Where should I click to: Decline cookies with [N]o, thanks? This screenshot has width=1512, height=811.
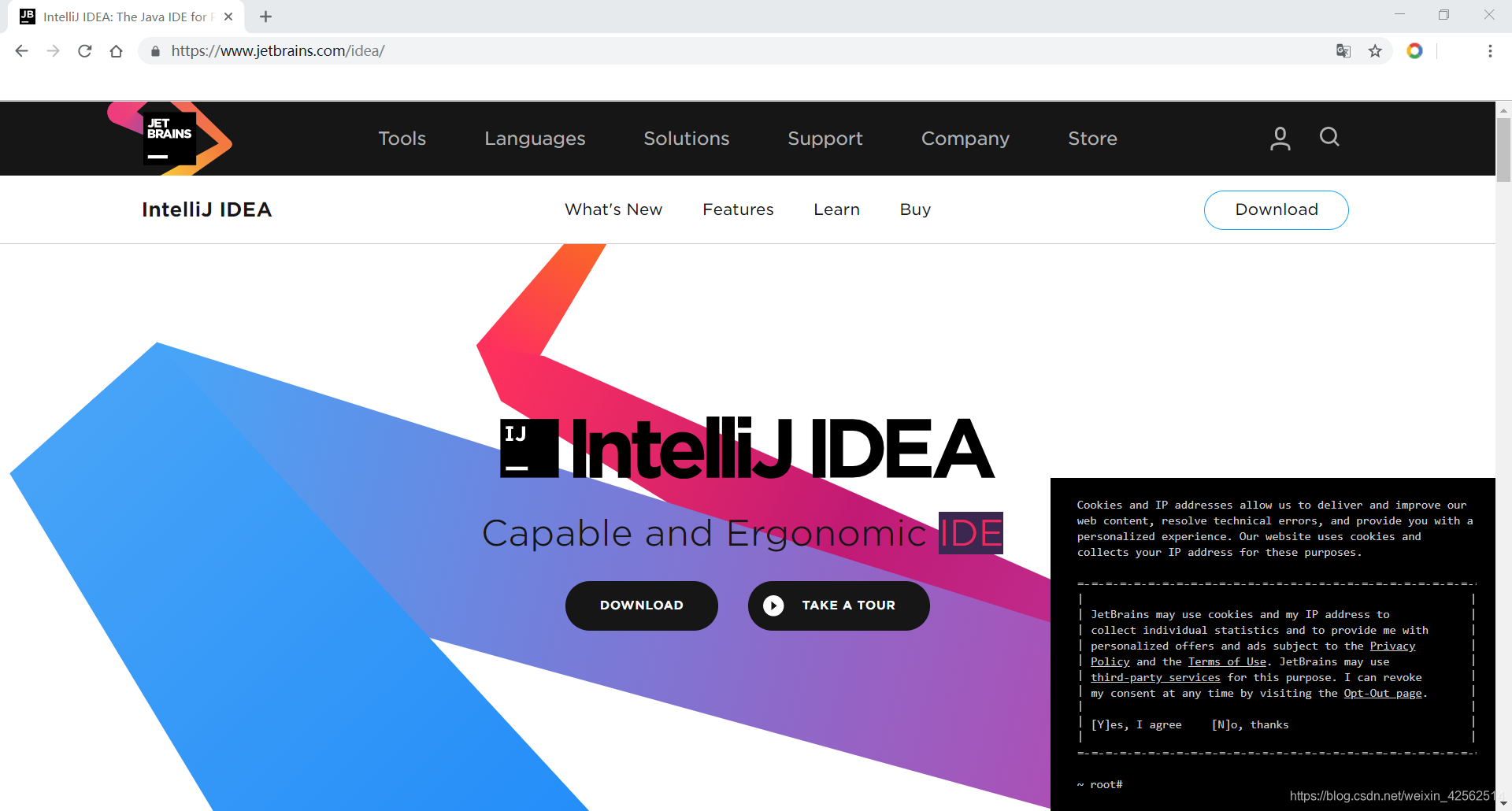[1251, 725]
